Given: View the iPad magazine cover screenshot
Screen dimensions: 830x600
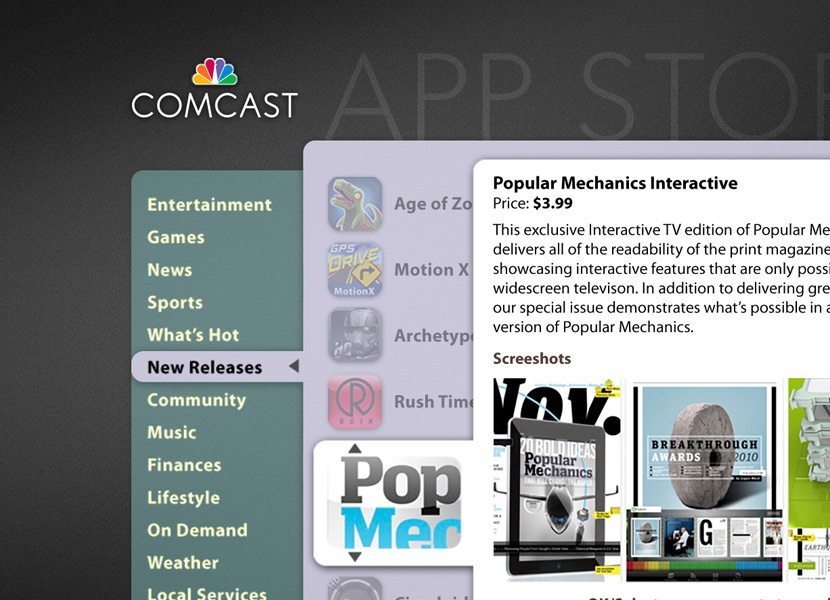Looking at the screenshot, I should 557,479.
